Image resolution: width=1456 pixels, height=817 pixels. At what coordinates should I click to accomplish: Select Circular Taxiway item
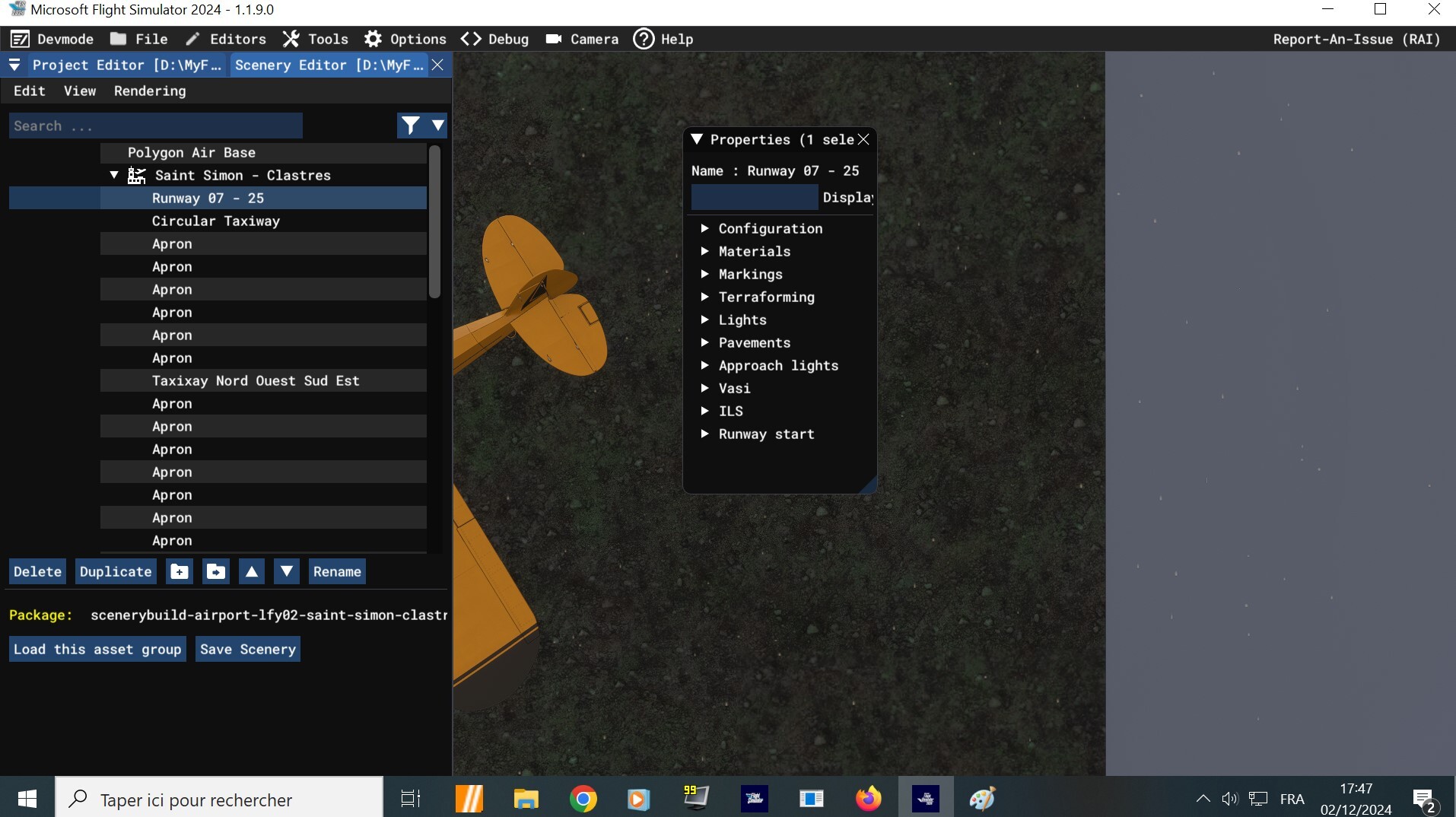click(x=263, y=221)
